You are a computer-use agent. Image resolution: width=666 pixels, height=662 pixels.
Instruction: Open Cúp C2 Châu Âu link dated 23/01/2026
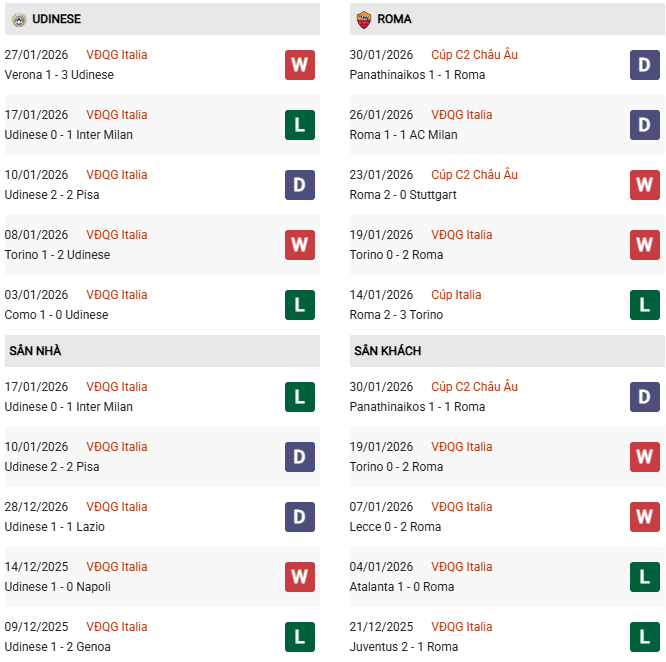[x=474, y=175]
